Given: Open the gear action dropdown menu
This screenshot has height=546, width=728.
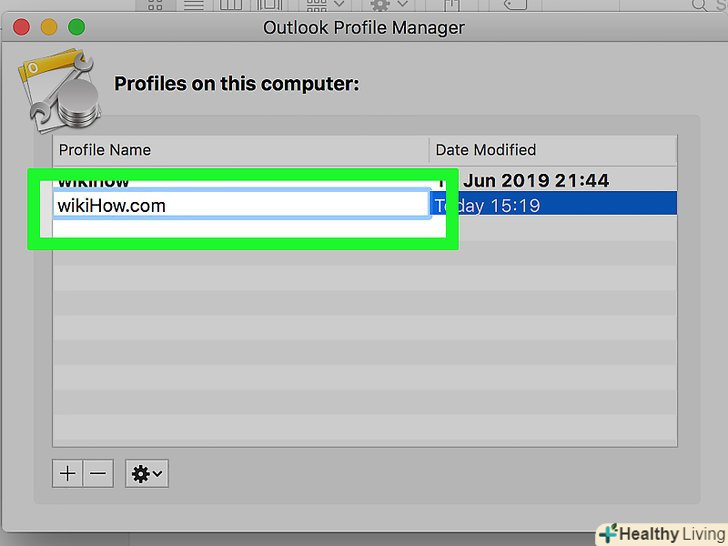Looking at the screenshot, I should click(146, 473).
